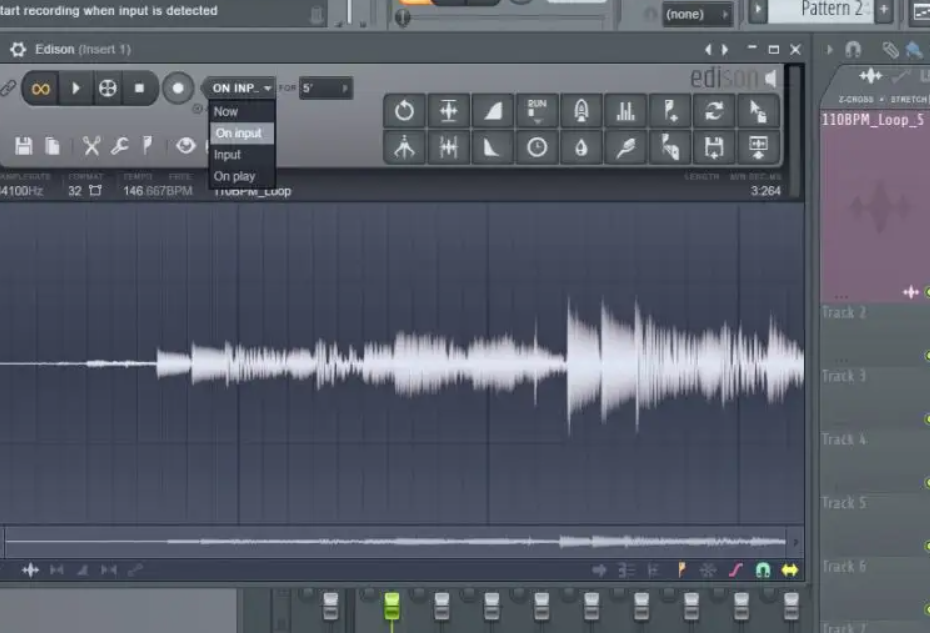Toggle the waveform icon in Edison bottom-left

coord(30,570)
